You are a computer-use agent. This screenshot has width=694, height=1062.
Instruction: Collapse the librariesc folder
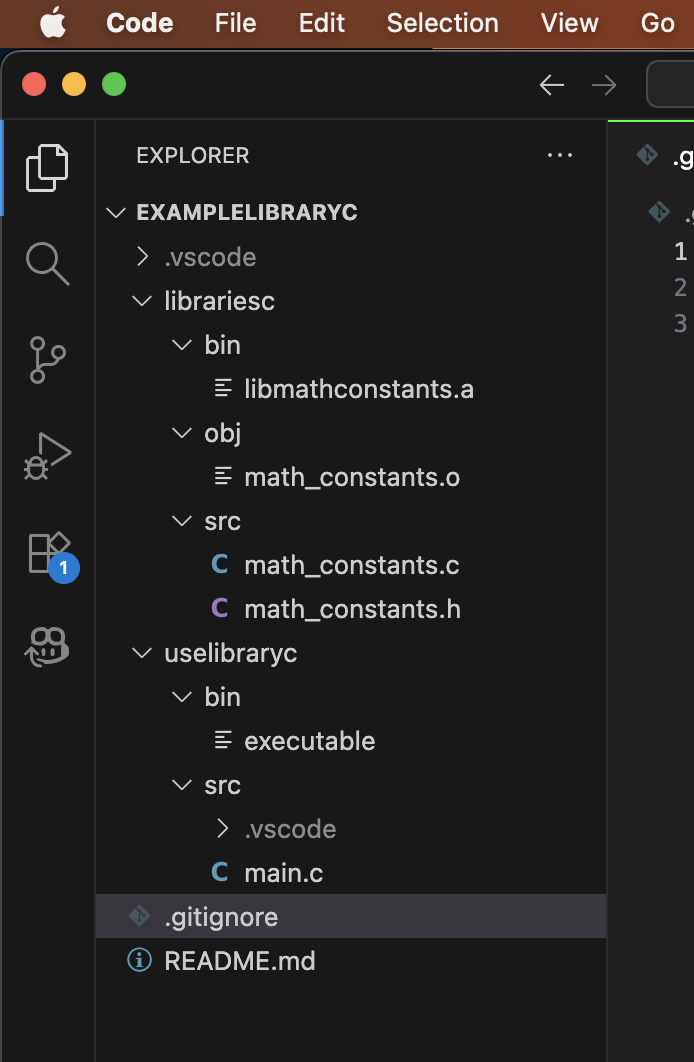click(218, 301)
